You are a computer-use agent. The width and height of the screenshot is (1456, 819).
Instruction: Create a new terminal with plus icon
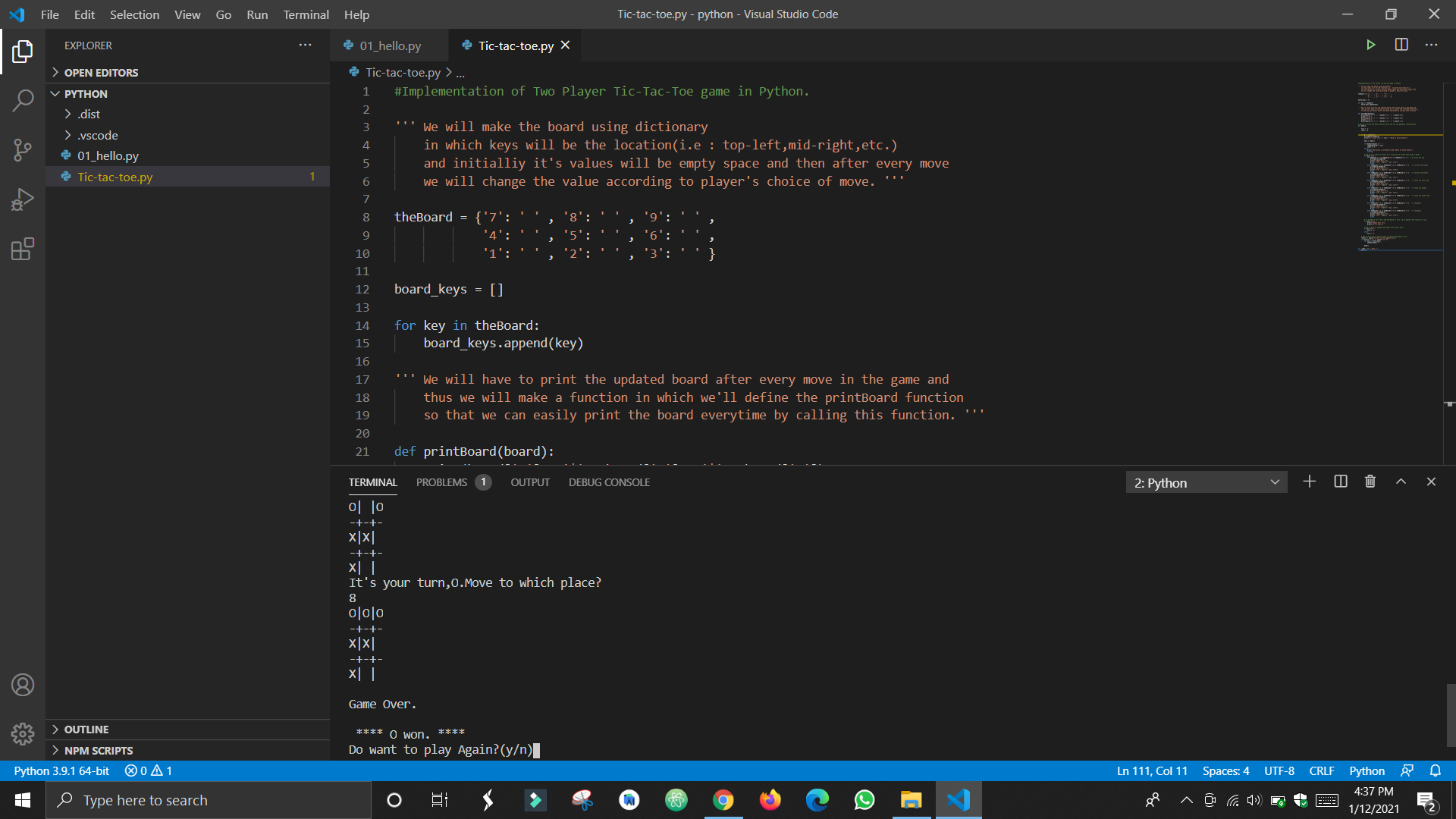coord(1309,482)
